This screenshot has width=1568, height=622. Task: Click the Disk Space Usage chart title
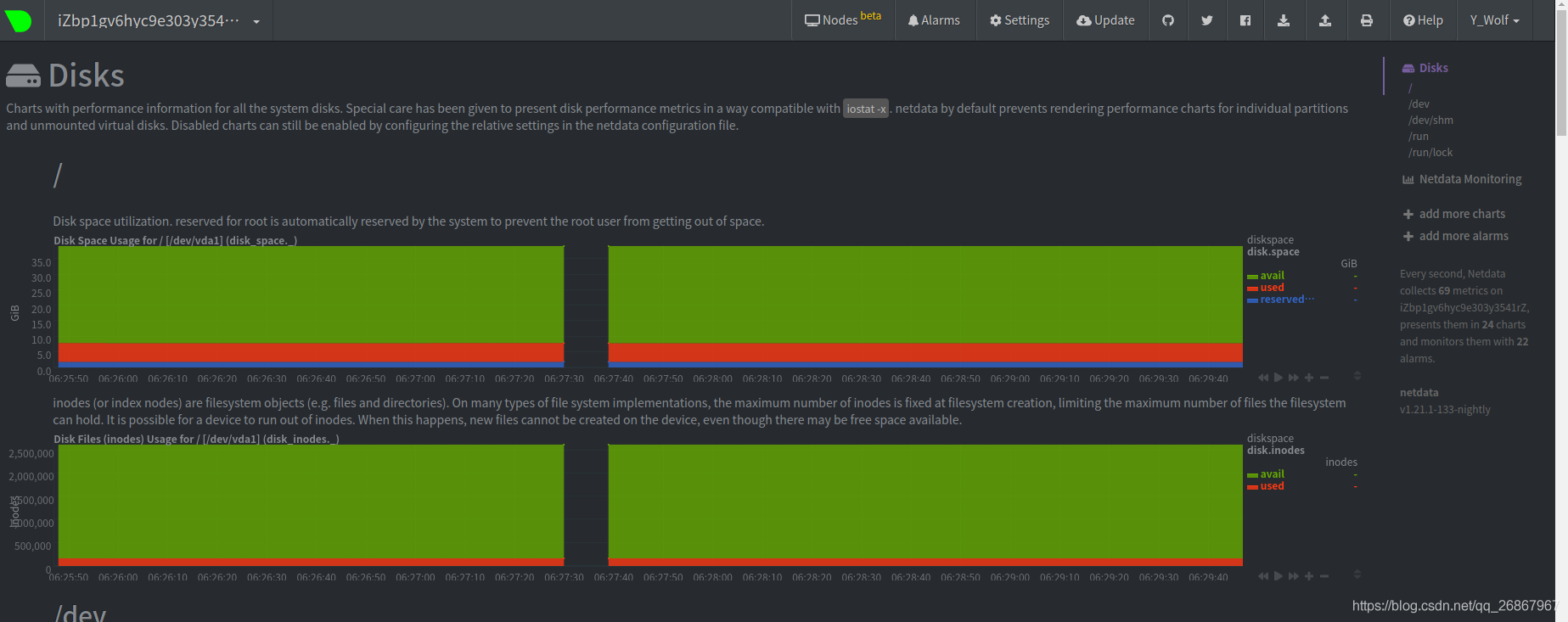click(x=175, y=241)
